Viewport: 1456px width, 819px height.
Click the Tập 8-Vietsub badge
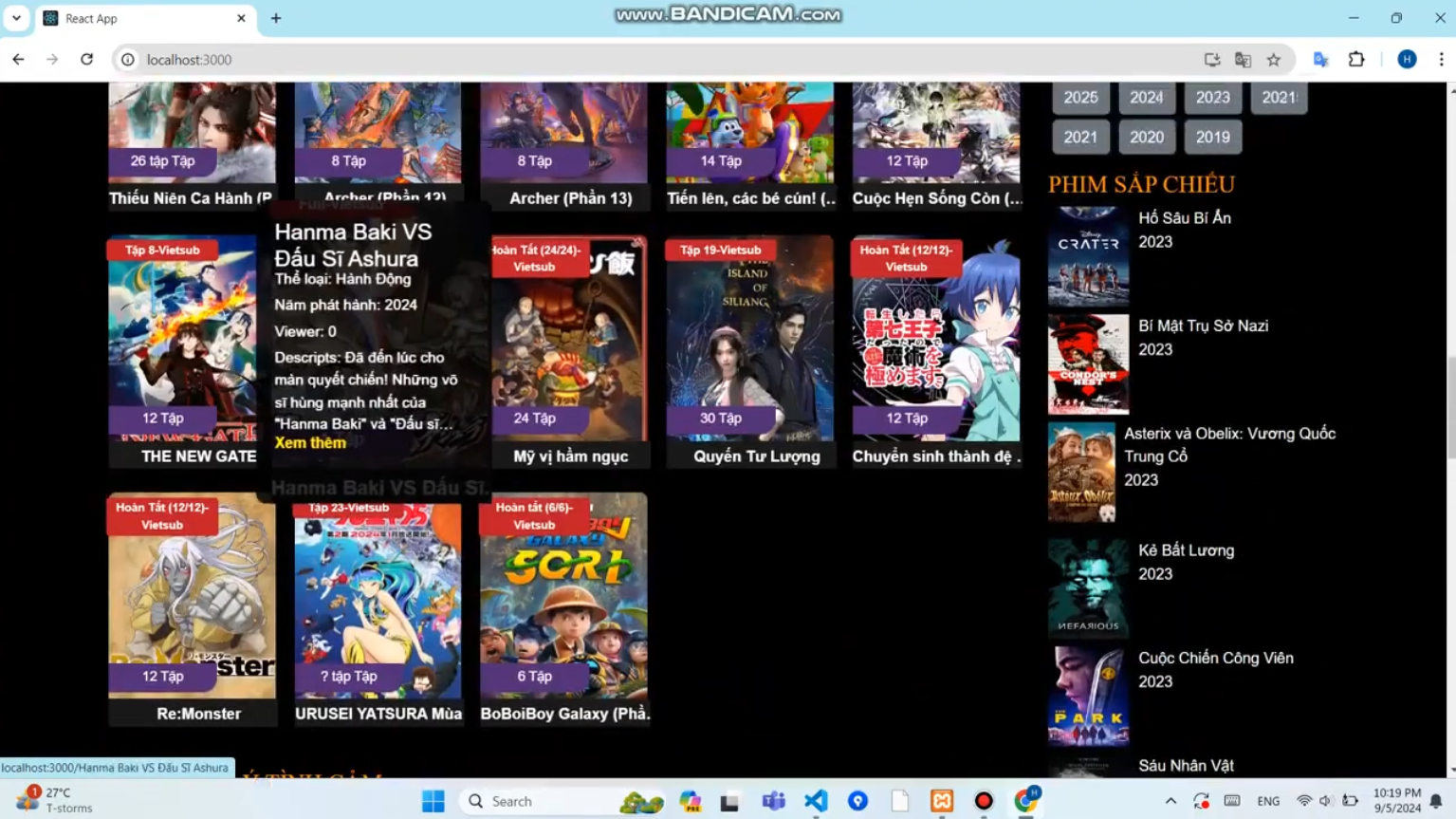pyautogui.click(x=162, y=251)
